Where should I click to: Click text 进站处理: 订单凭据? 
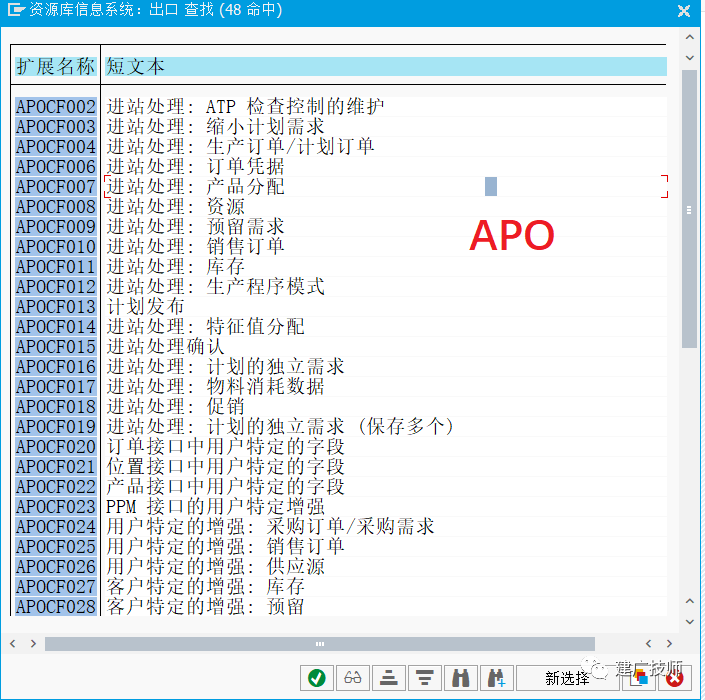pyautogui.click(x=195, y=167)
